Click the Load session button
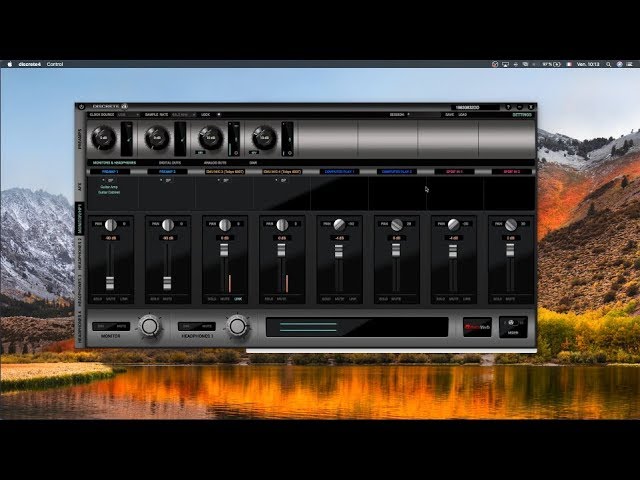Screen dimensions: 640x480 462,115
